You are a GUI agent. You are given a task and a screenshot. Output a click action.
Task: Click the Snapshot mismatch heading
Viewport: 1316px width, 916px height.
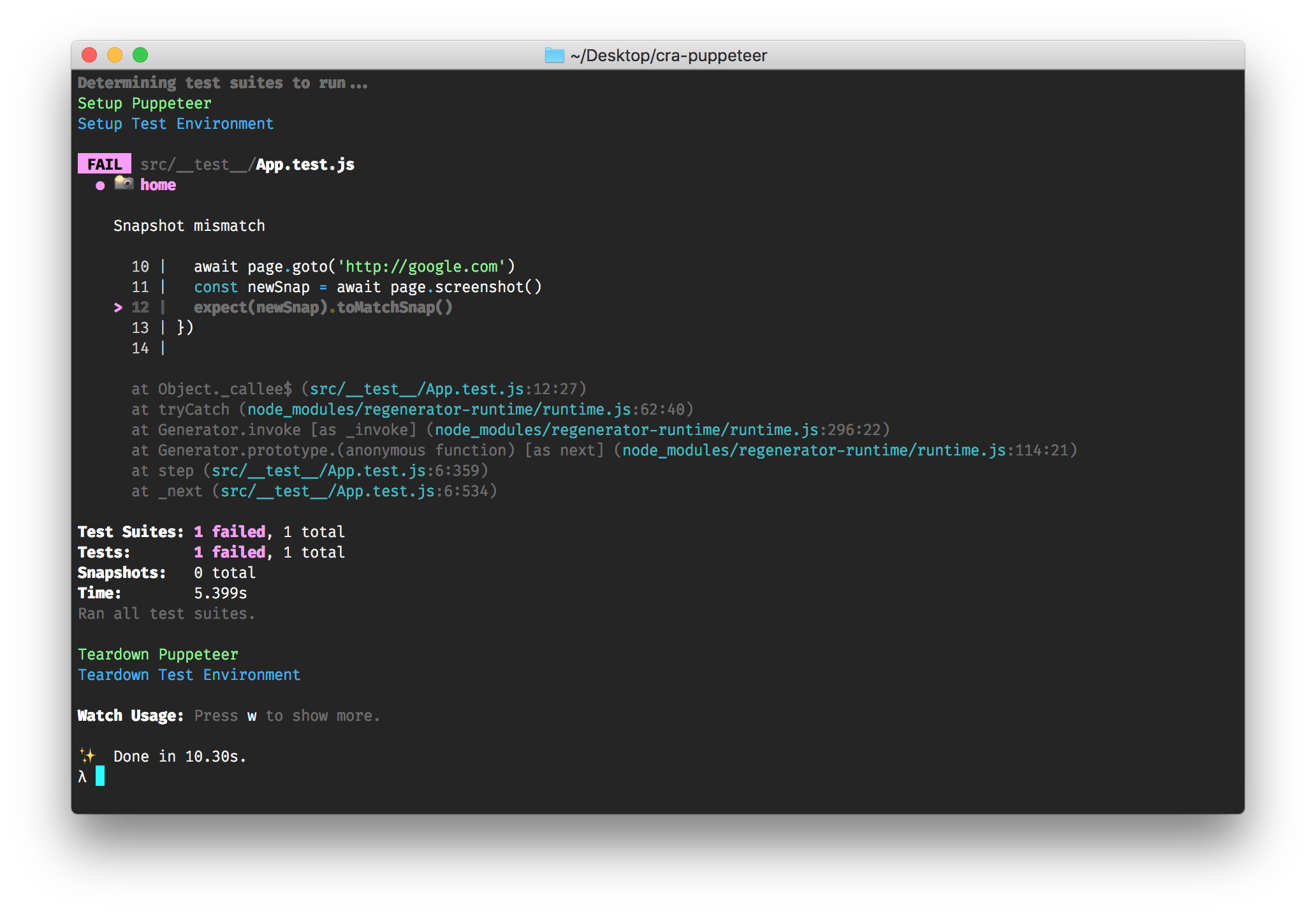(x=189, y=225)
